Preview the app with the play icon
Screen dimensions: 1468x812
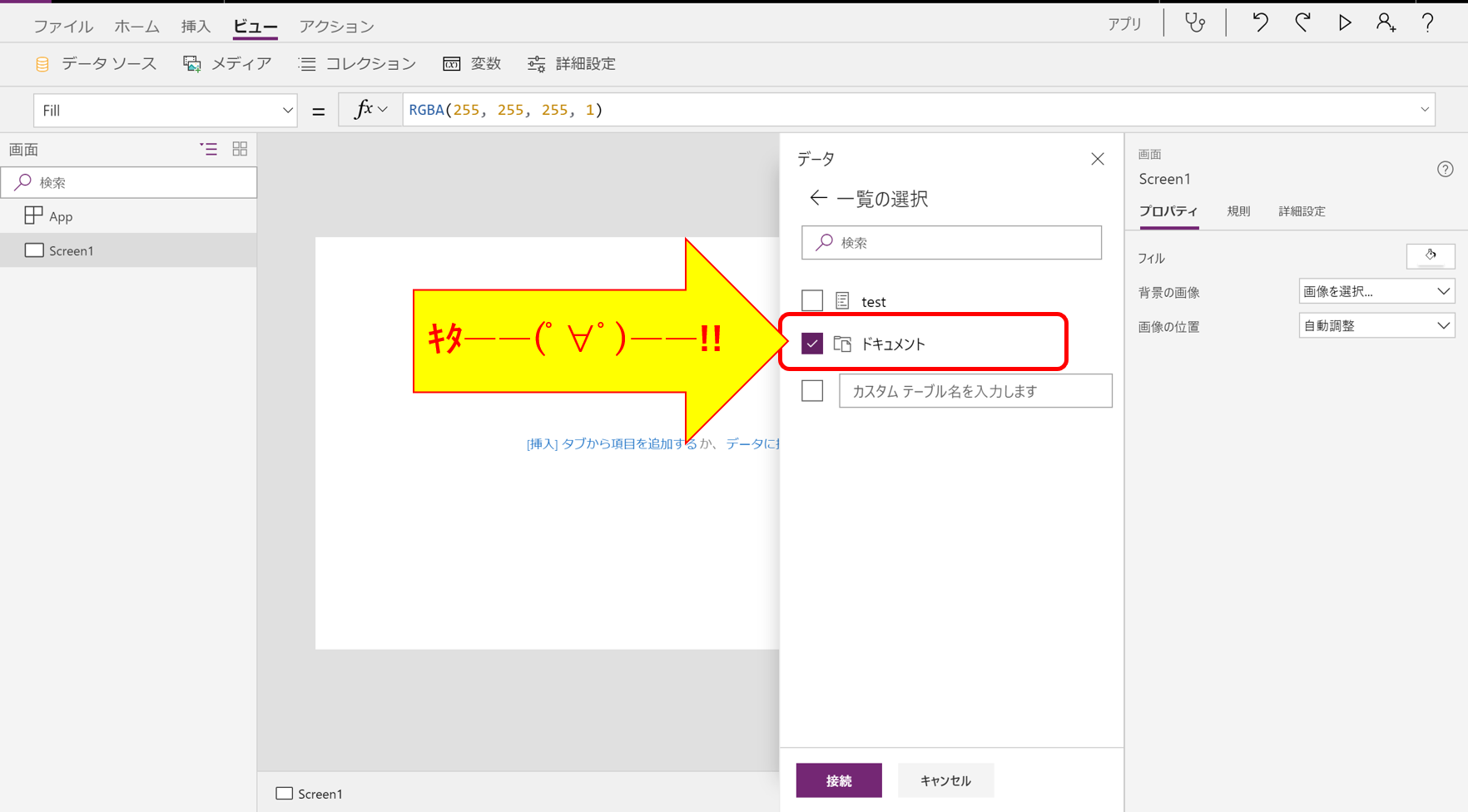[1345, 22]
